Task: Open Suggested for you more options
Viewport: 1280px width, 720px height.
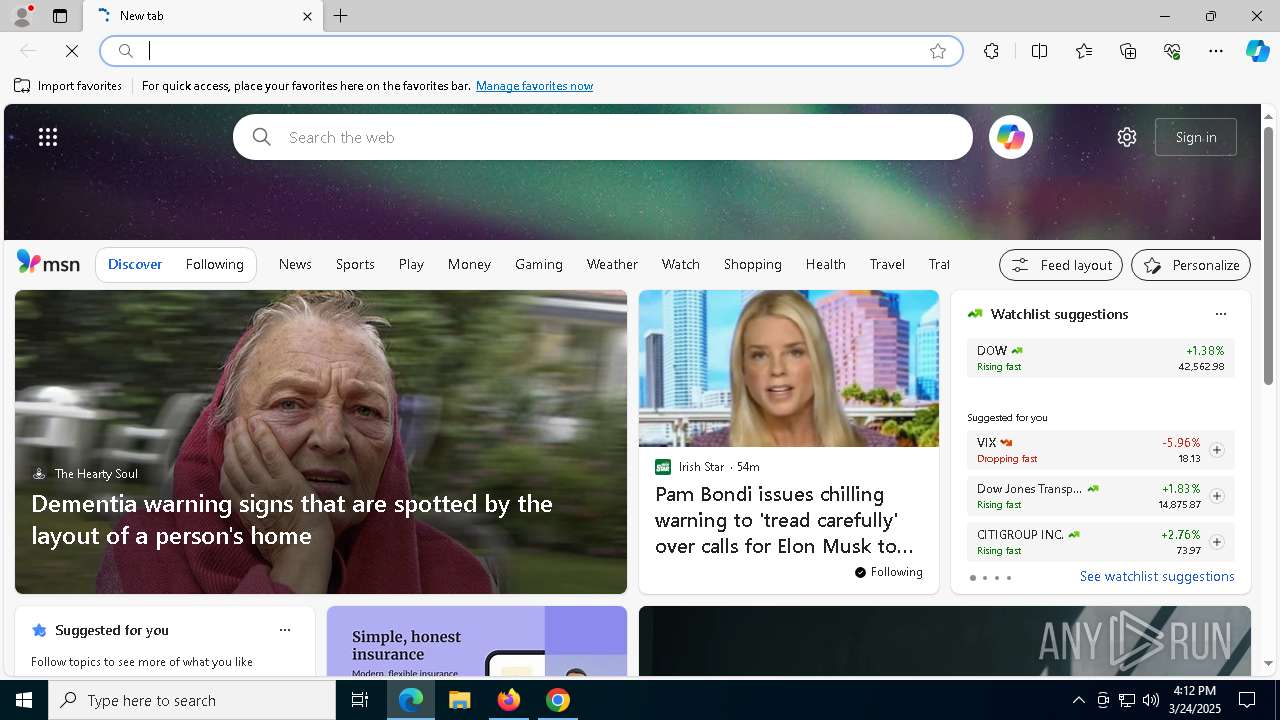Action: pyautogui.click(x=285, y=630)
